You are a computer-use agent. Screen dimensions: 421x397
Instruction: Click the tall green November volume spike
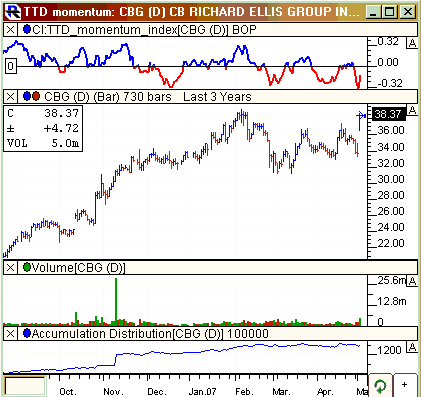[116, 301]
